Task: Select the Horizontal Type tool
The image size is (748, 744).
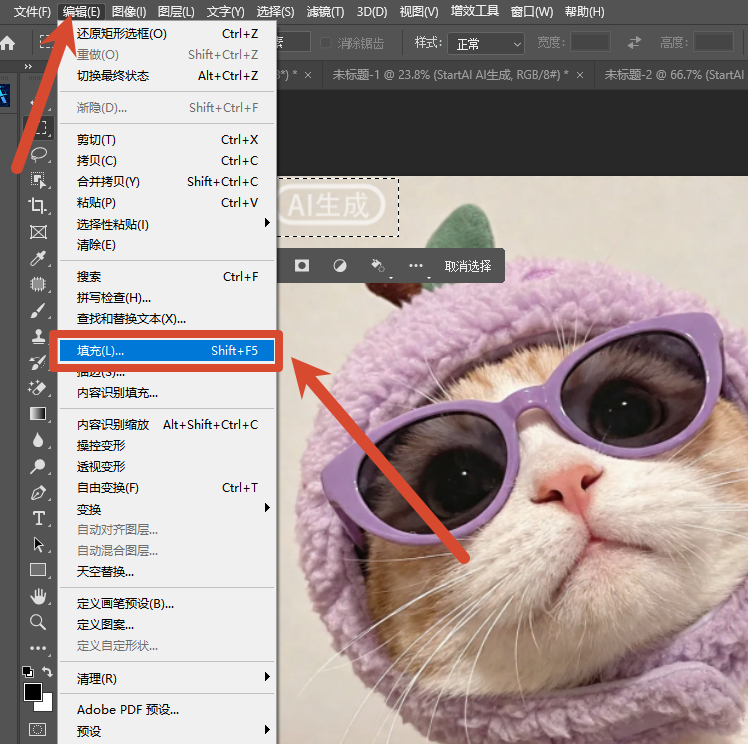Action: pos(39,518)
